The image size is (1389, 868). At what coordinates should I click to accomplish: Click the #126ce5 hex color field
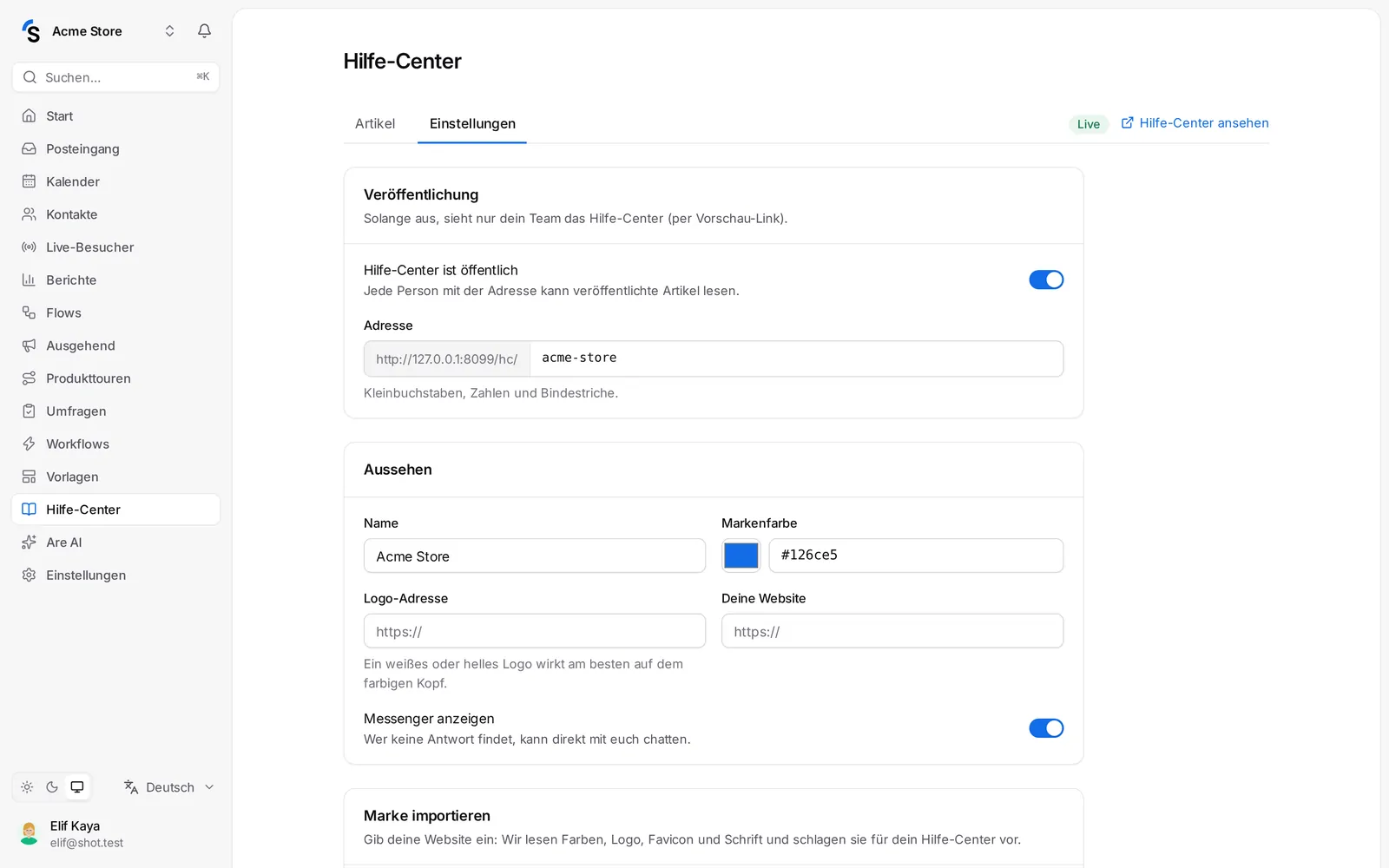pos(916,556)
